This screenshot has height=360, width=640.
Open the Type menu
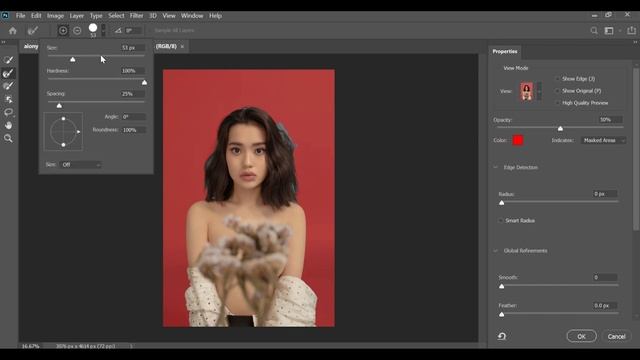tap(96, 16)
